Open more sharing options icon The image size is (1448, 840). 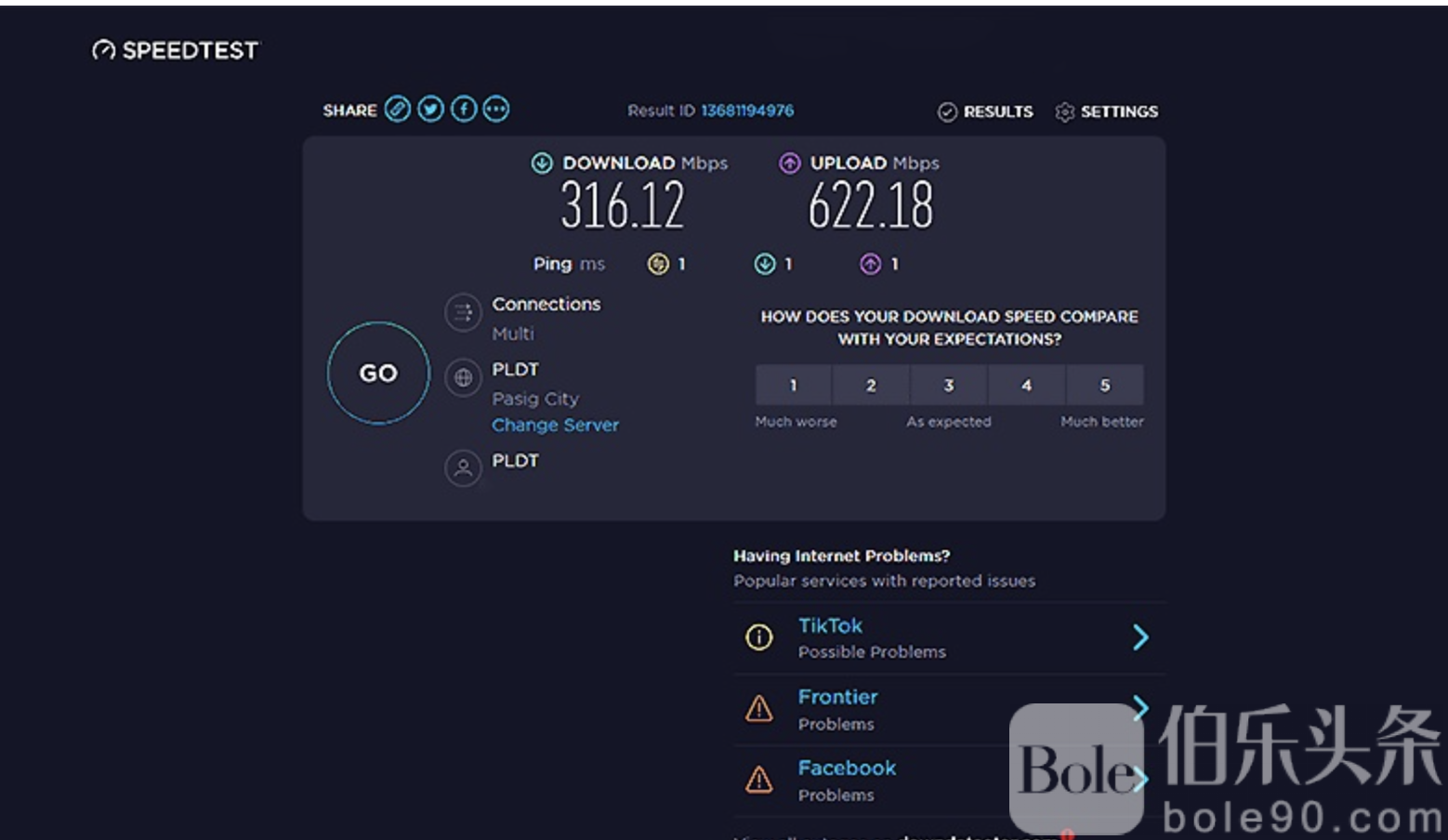[496, 110]
